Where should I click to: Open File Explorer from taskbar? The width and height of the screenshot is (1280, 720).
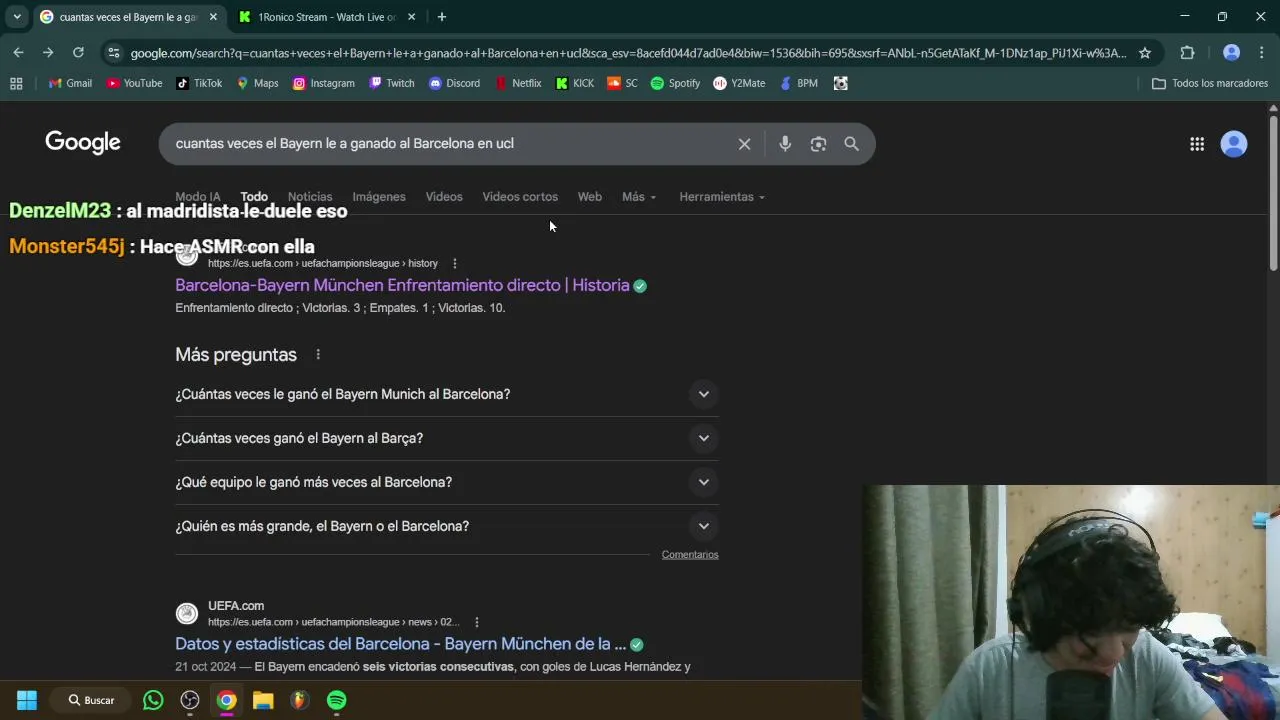pos(263,700)
